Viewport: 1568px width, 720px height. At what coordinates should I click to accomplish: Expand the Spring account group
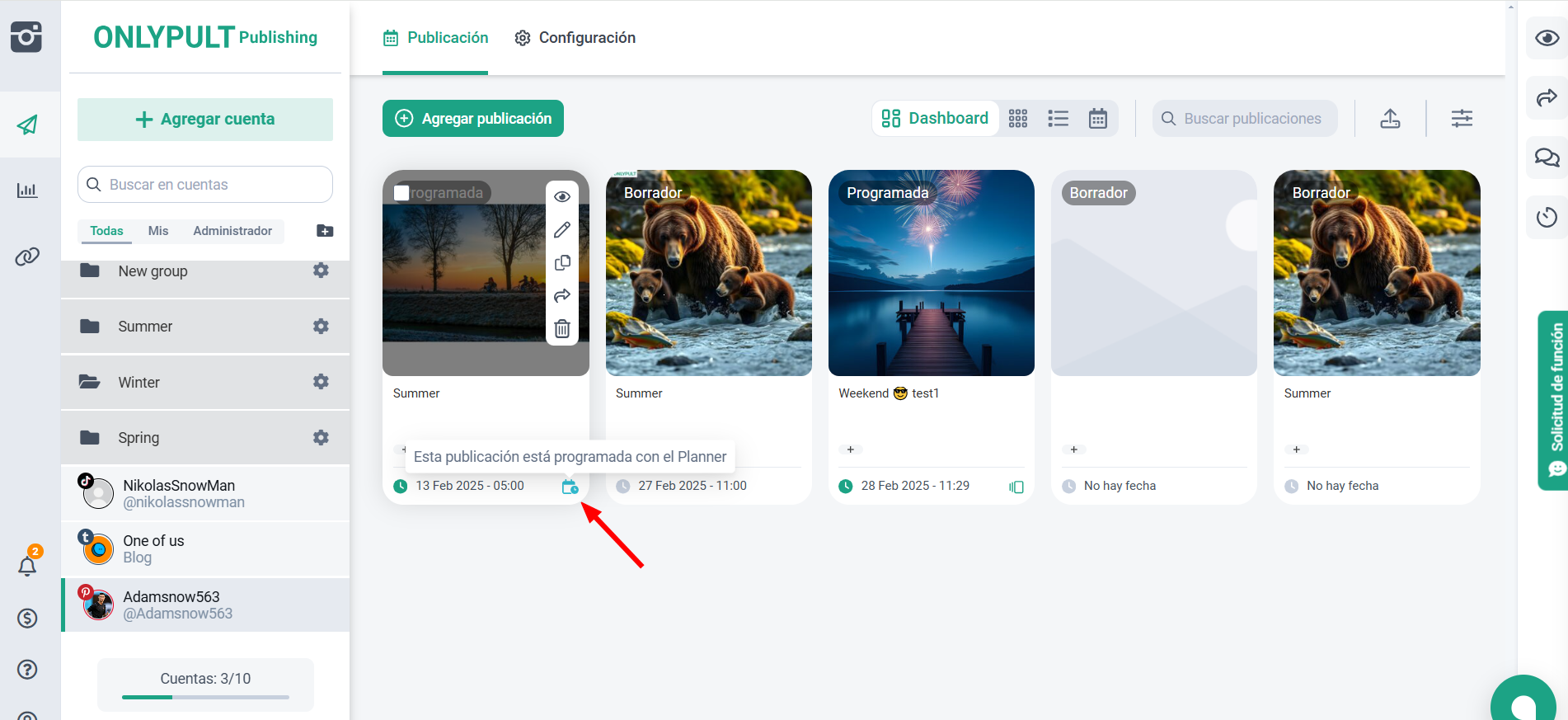tap(90, 438)
